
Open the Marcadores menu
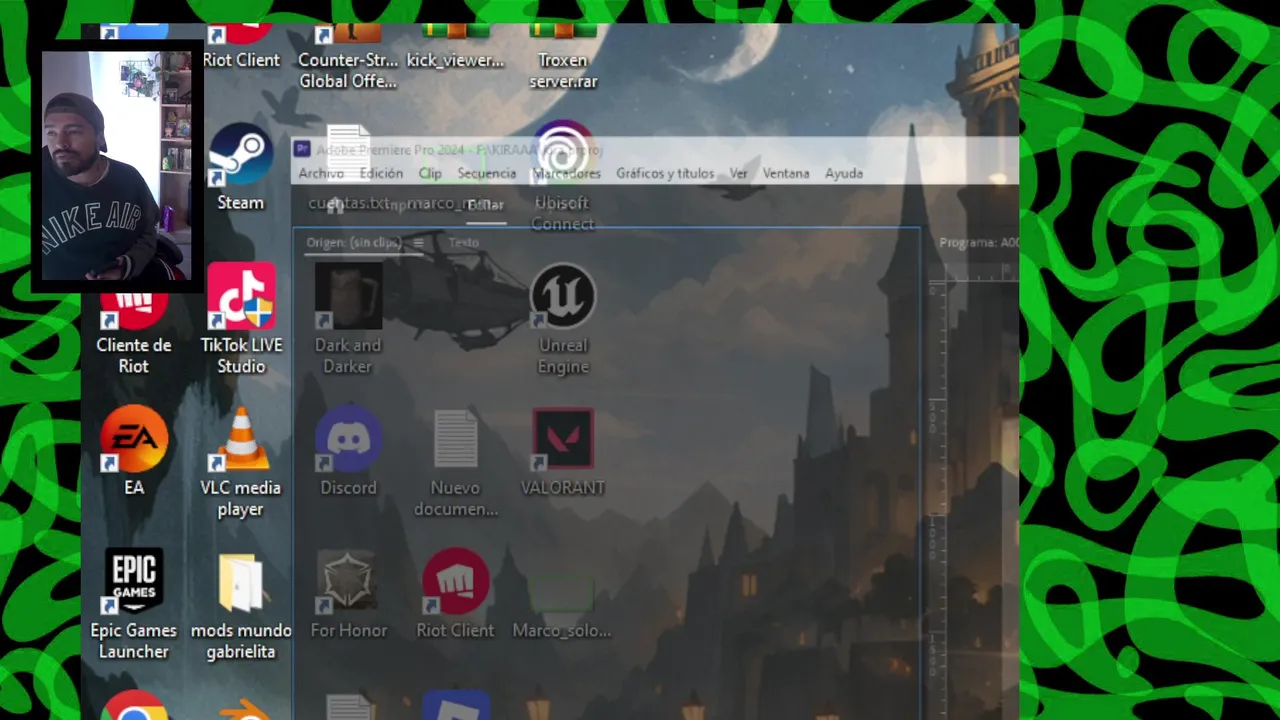567,173
